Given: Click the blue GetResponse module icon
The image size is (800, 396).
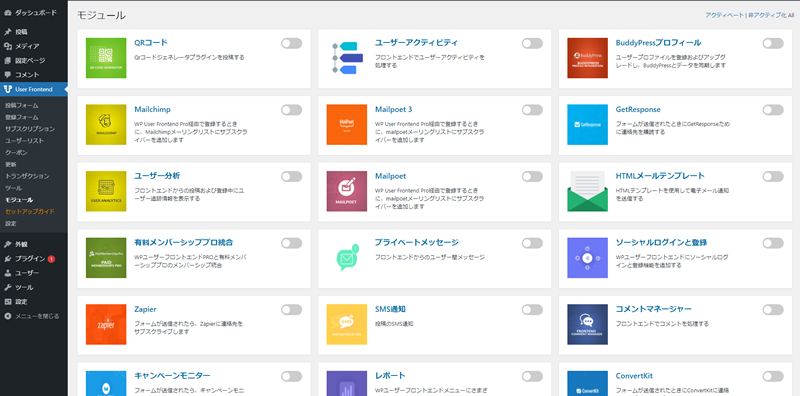Looking at the screenshot, I should tap(587, 125).
